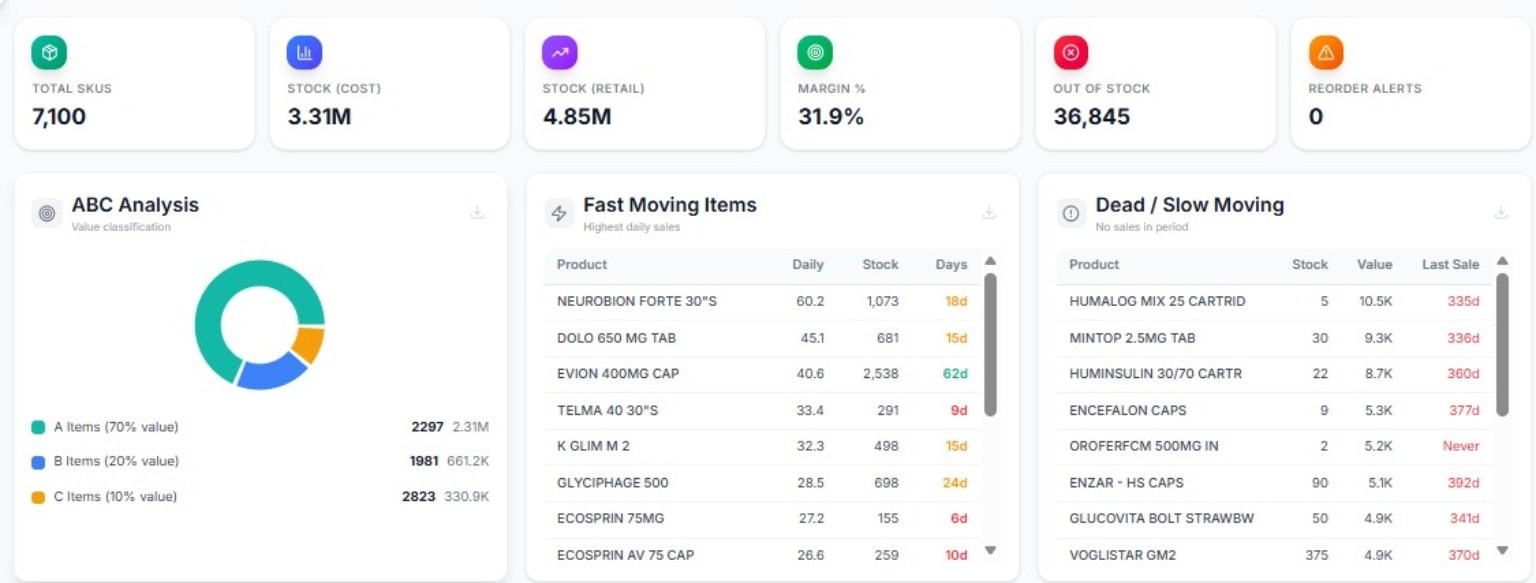The image size is (1536, 583).
Task: Select EVION 400MG CAP product
Action: 617,374
